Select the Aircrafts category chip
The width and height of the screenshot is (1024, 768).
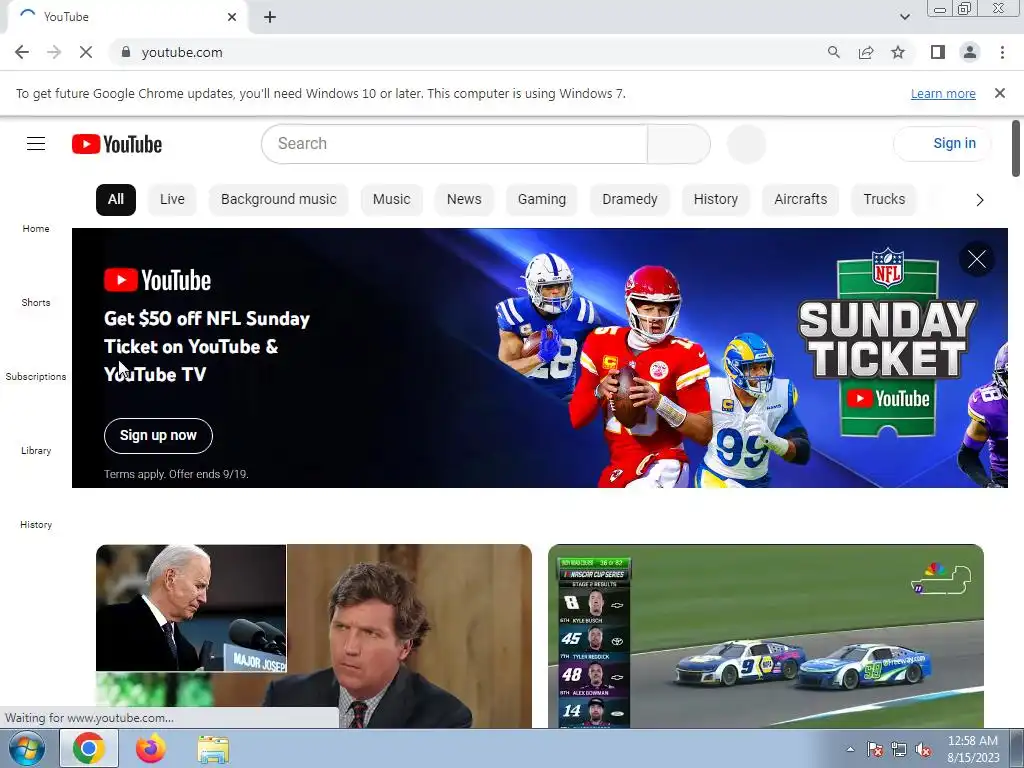tap(801, 200)
